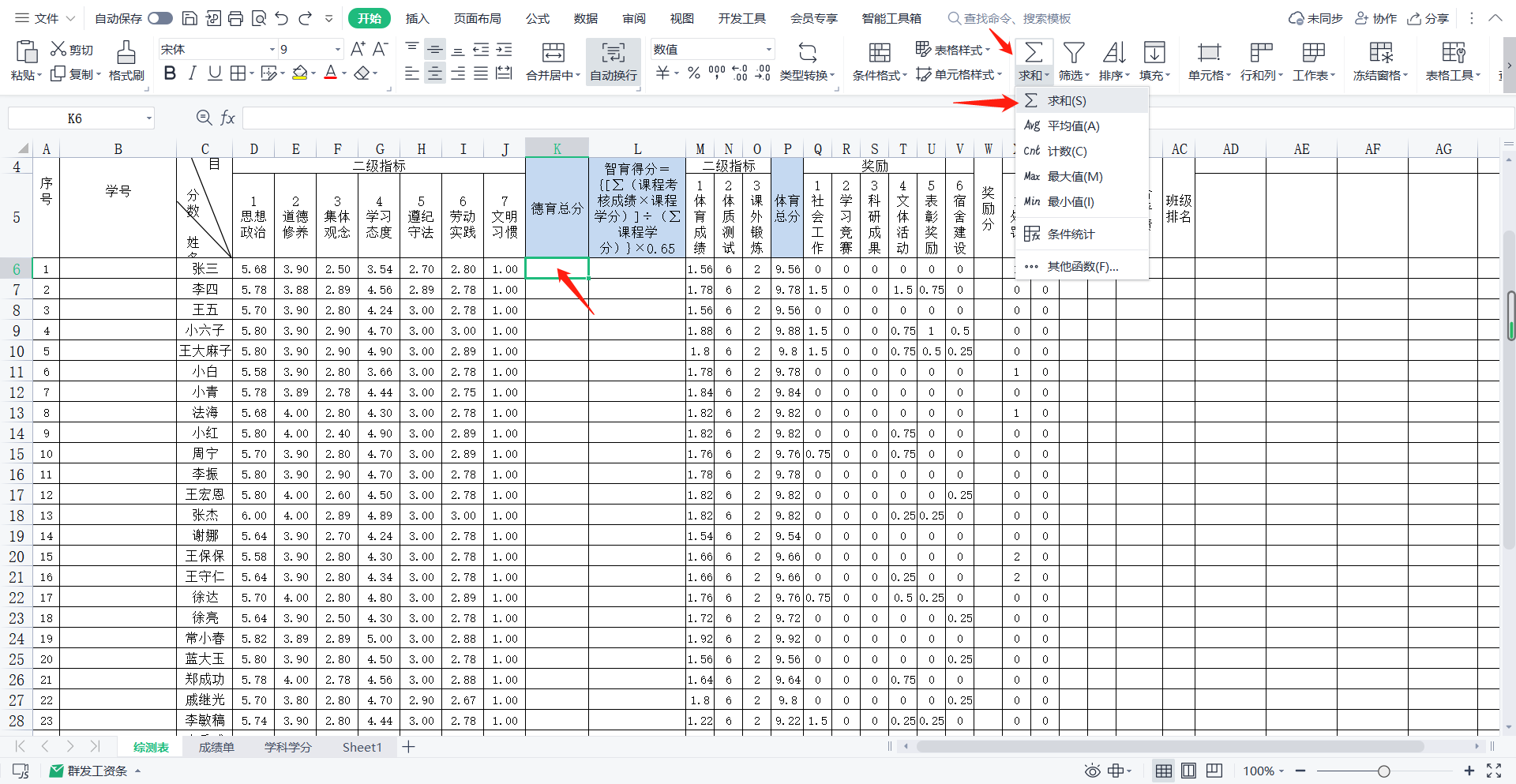Click the formula bar input field
Image resolution: width=1516 pixels, height=784 pixels.
click(878, 118)
